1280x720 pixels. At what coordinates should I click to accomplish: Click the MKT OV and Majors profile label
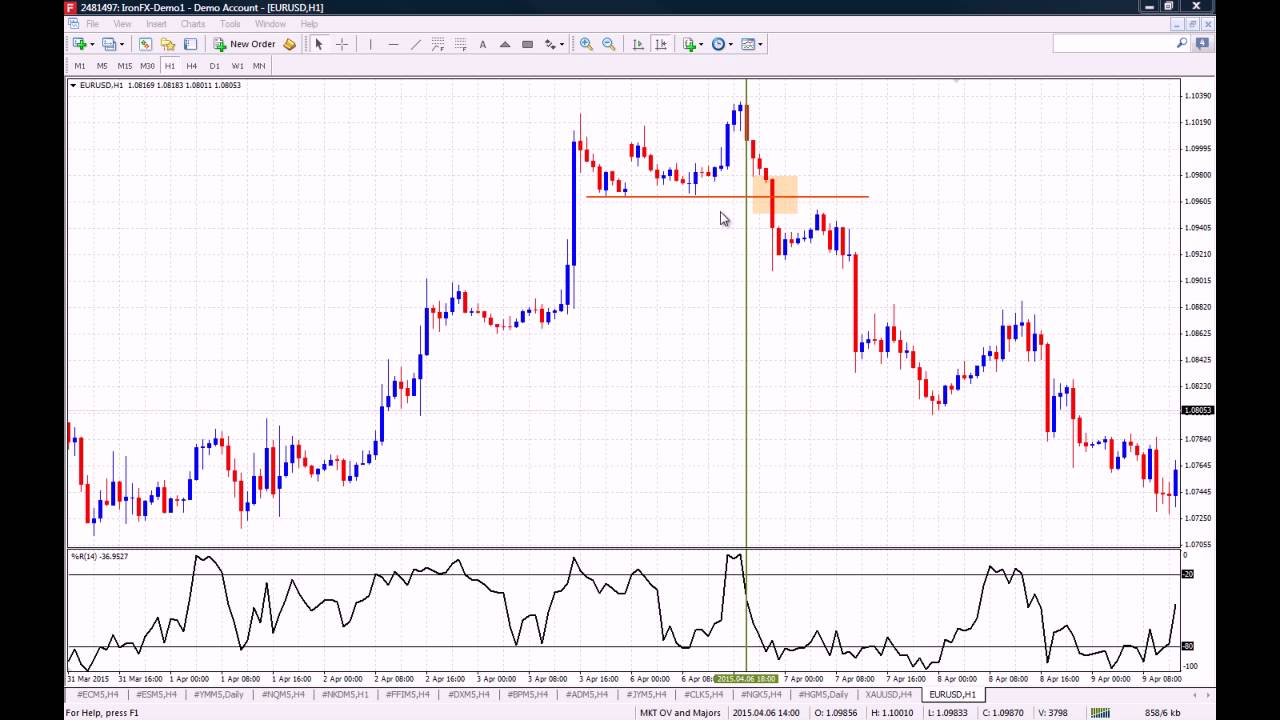click(x=680, y=713)
